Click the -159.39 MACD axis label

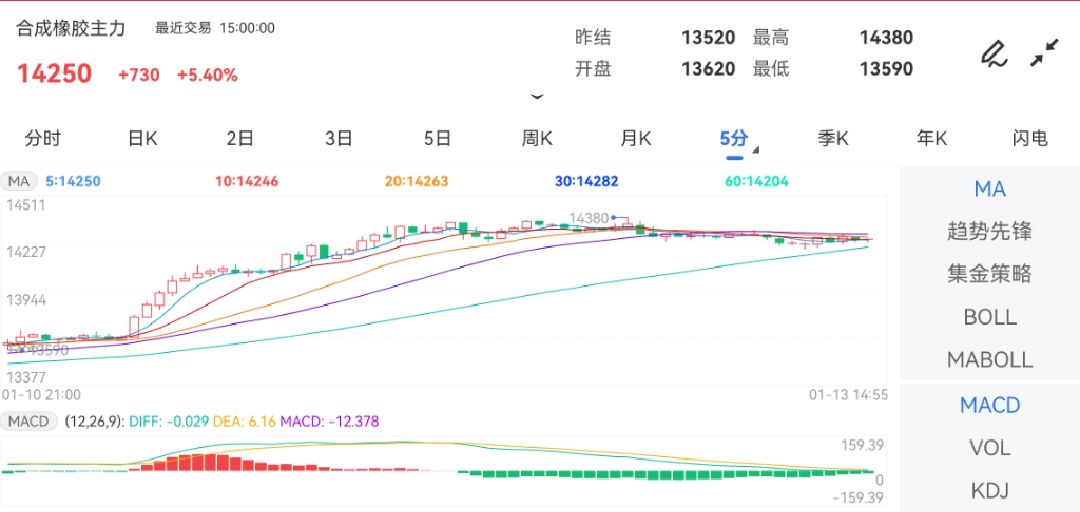tap(858, 498)
